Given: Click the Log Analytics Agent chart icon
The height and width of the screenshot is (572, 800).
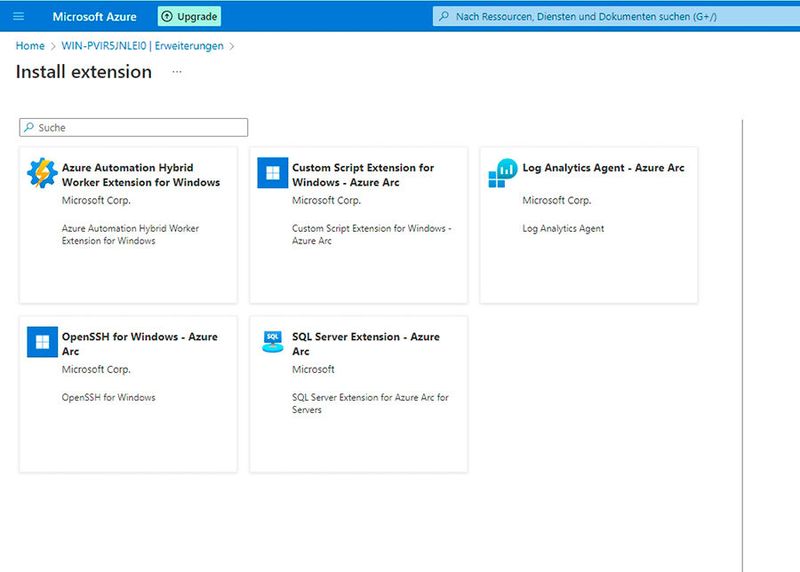Looking at the screenshot, I should (503, 172).
